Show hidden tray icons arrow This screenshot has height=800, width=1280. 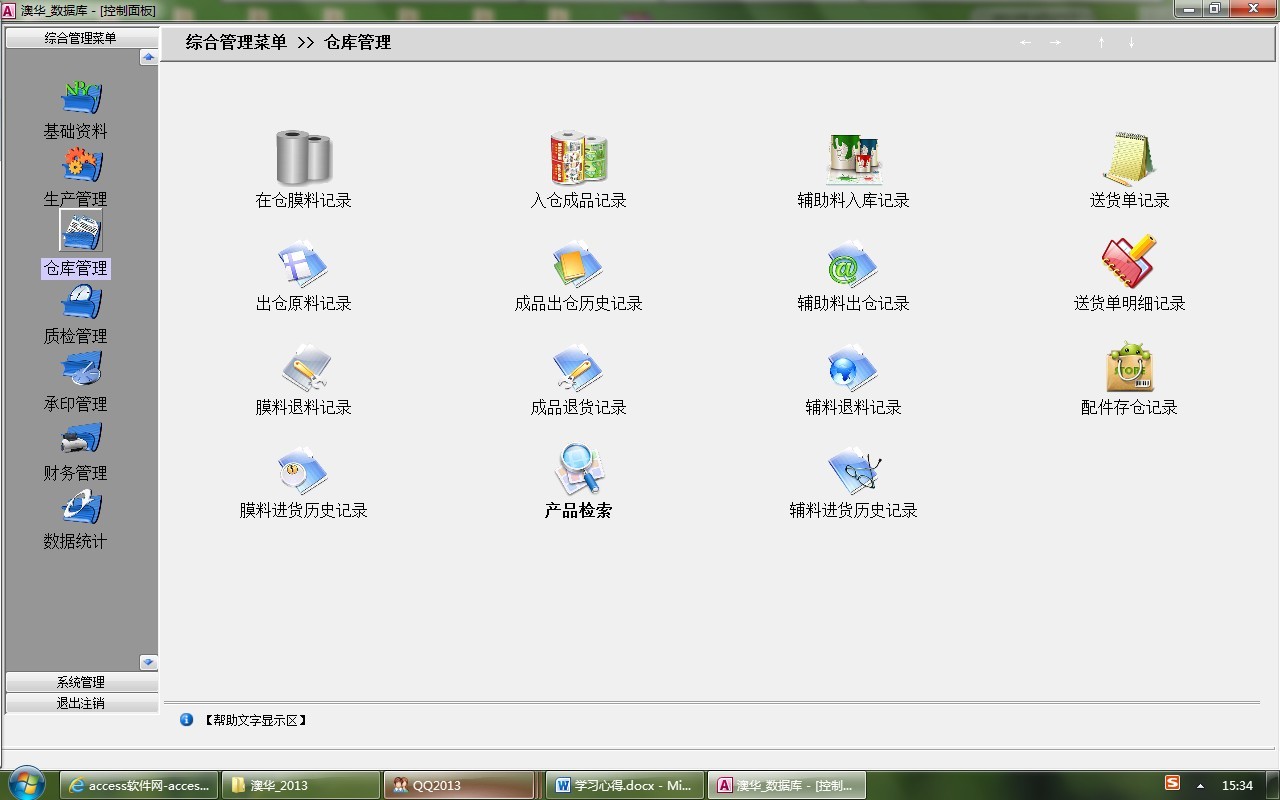[1200, 785]
